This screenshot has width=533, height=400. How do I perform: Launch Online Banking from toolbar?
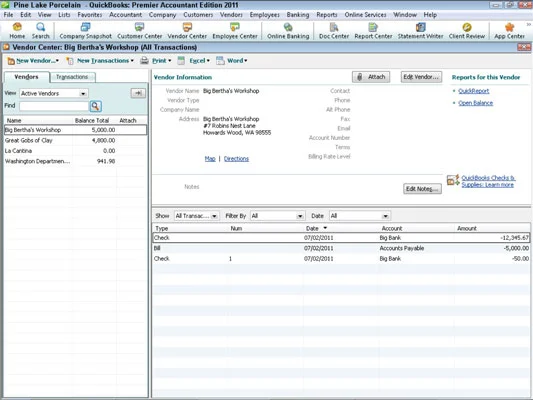point(288,31)
